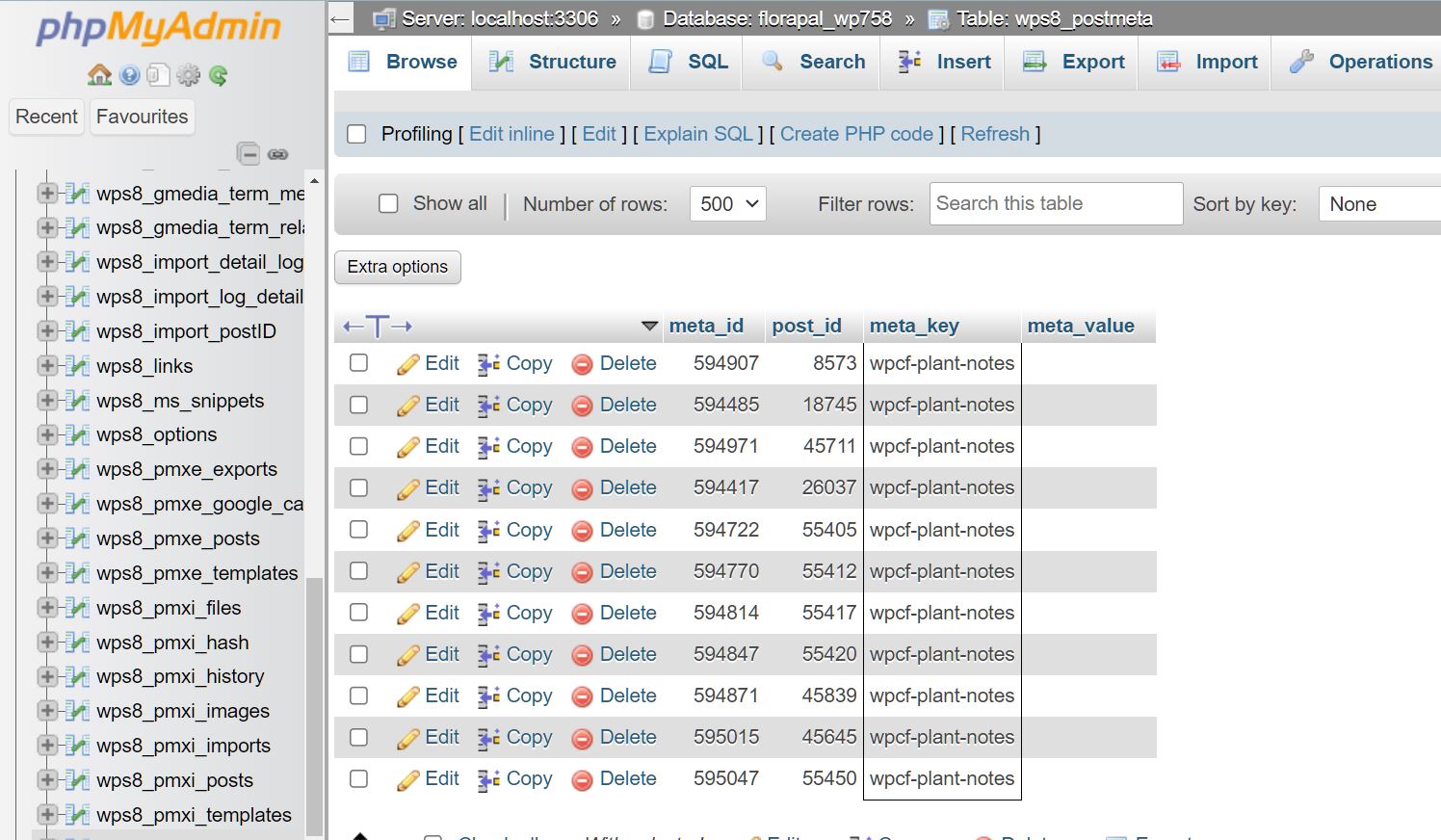Click pencil Edit icon for meta_id 594417
1441x840 pixels.
point(408,488)
